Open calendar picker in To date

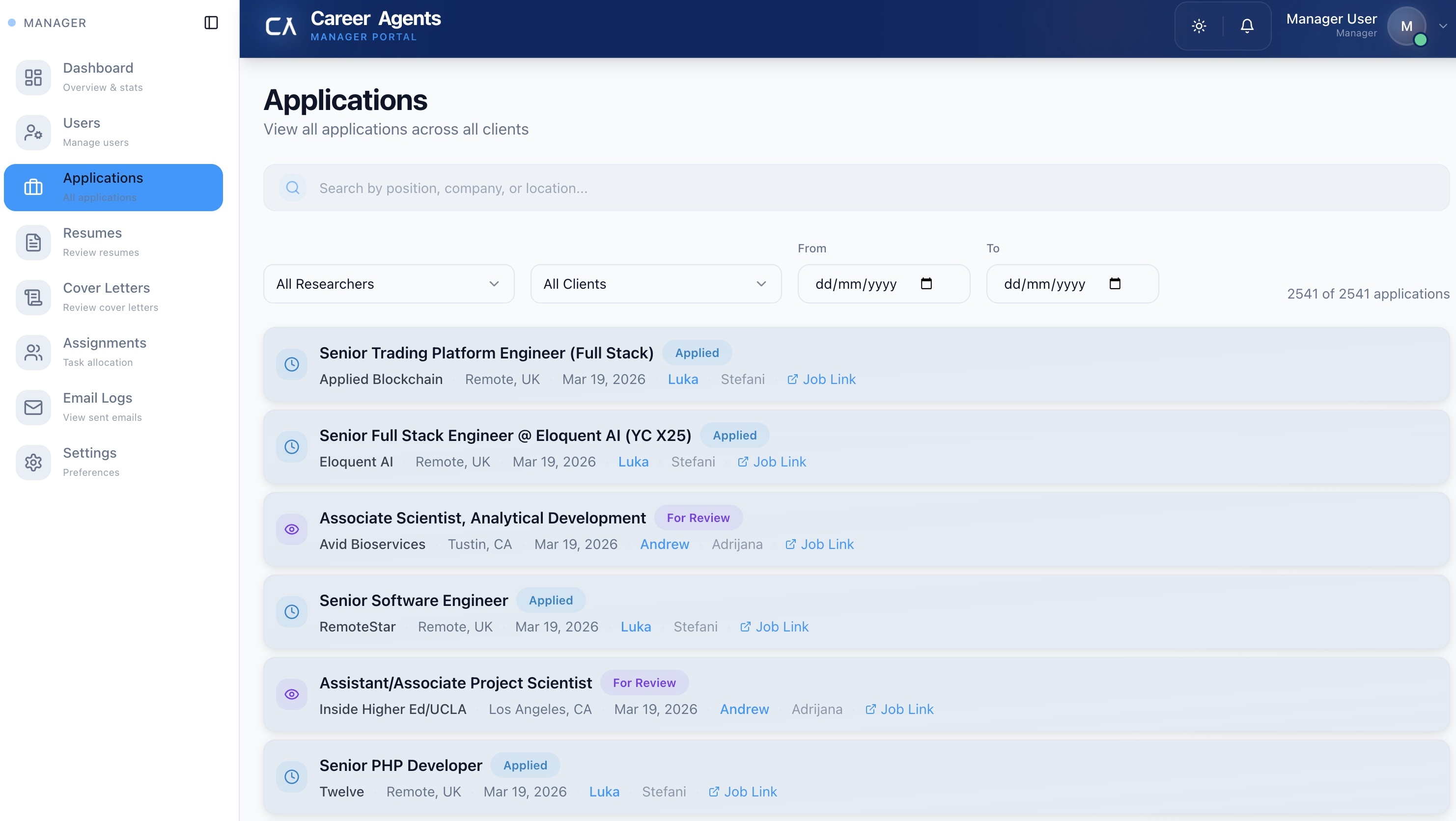point(1115,284)
